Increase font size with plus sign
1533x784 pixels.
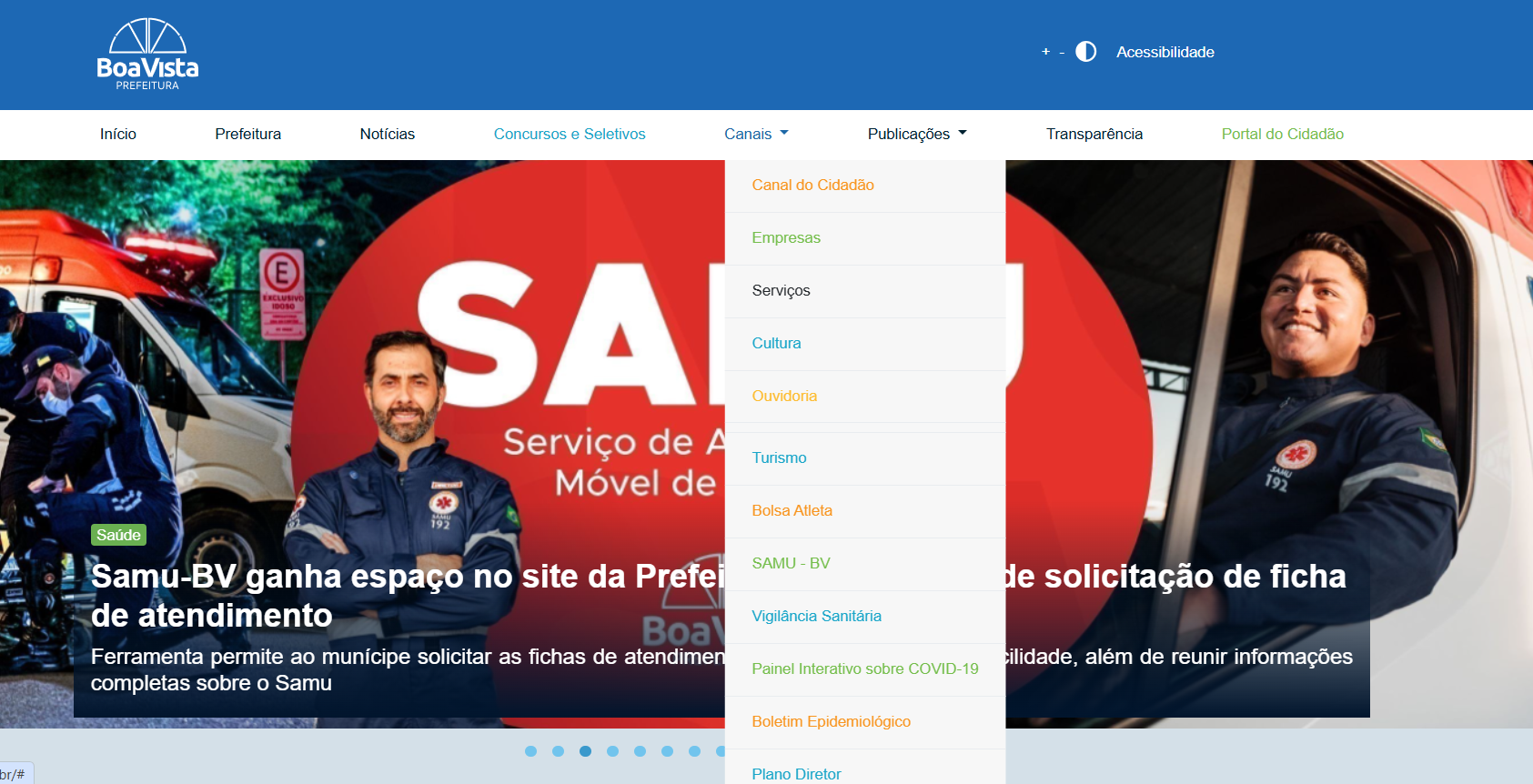coord(1045,52)
